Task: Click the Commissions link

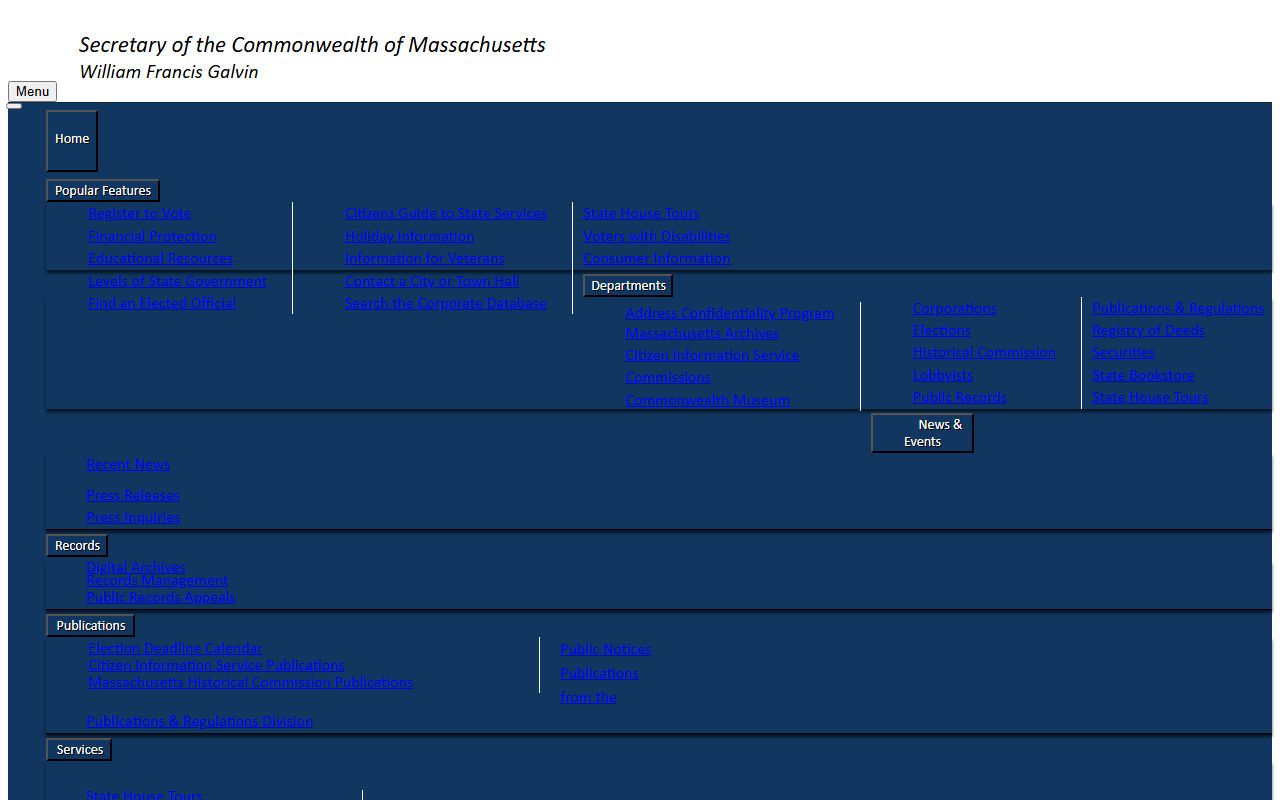Action: tap(668, 377)
